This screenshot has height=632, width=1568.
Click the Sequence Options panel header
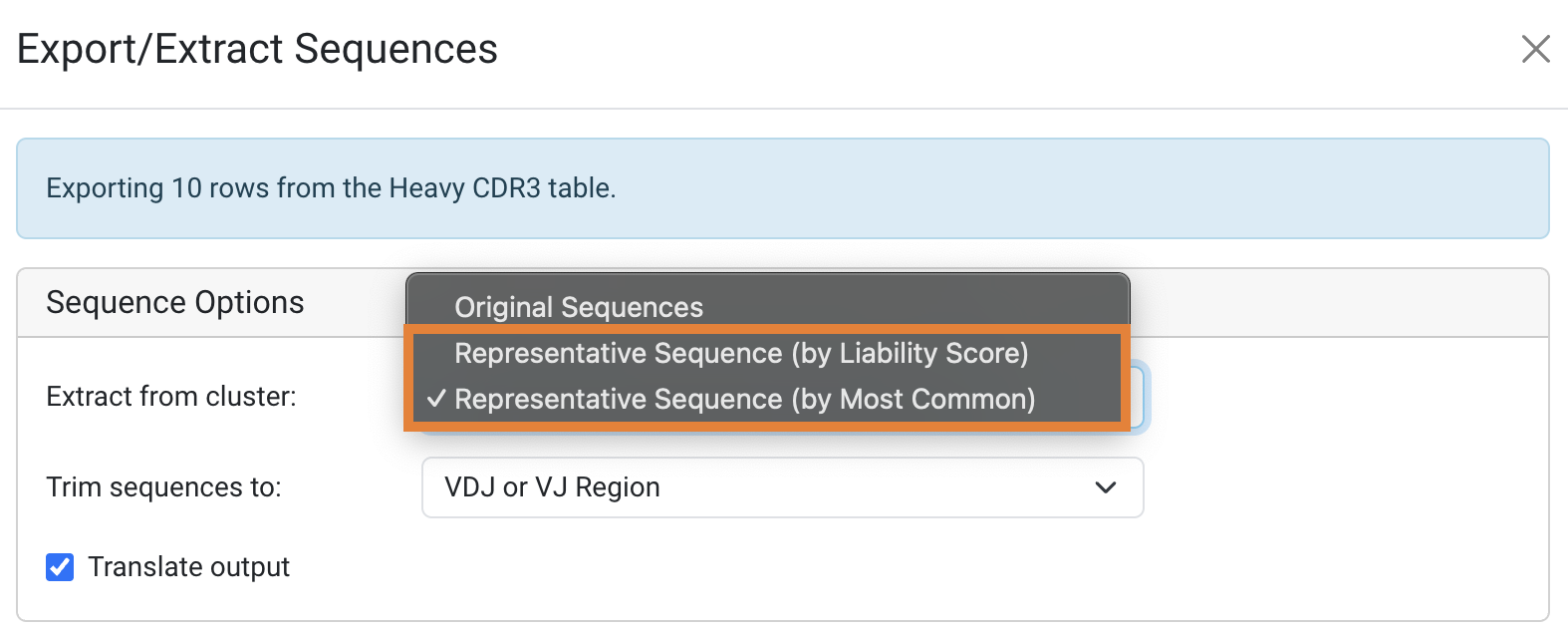point(174,303)
